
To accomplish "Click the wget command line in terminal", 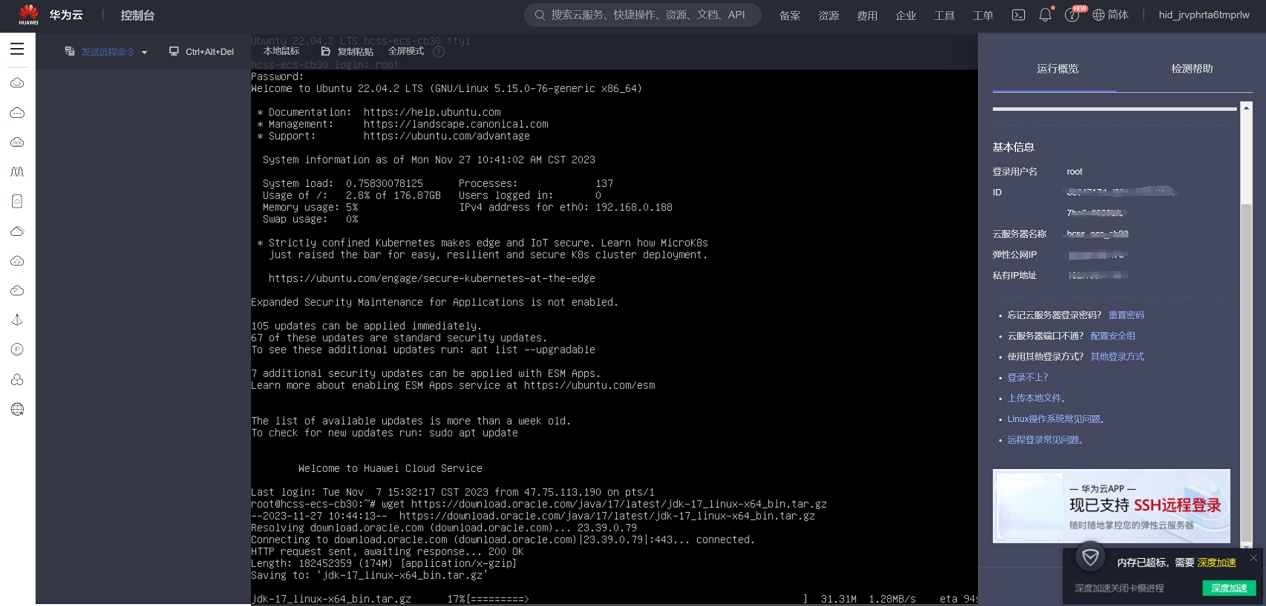I will (539, 504).
